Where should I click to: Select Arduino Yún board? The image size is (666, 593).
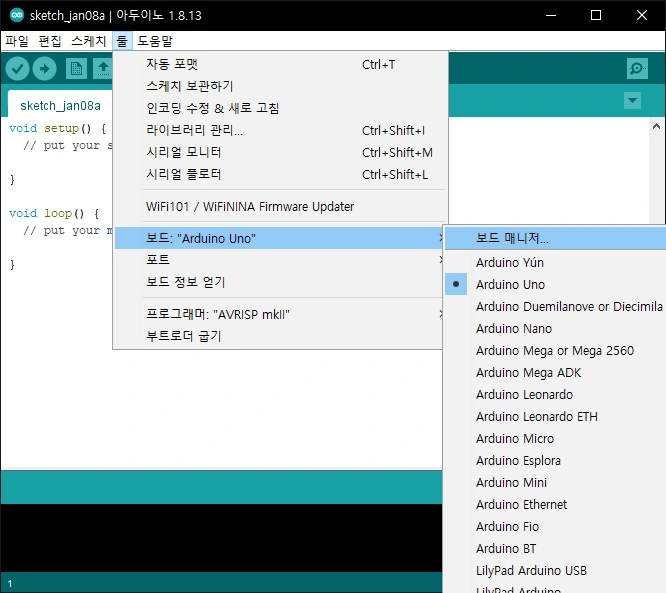tap(555, 263)
